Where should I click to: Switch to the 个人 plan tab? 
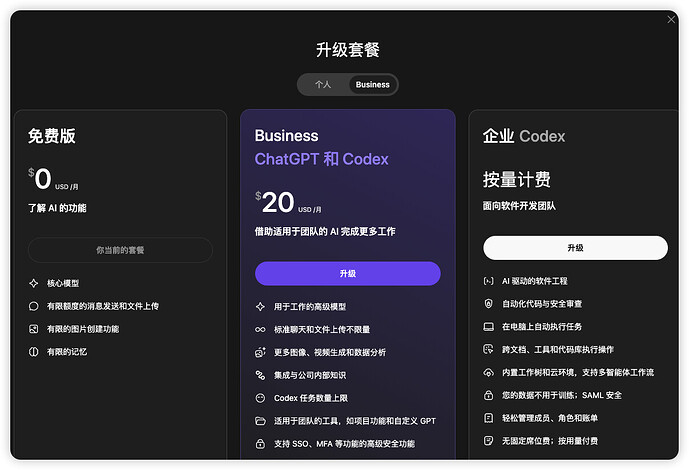click(323, 84)
